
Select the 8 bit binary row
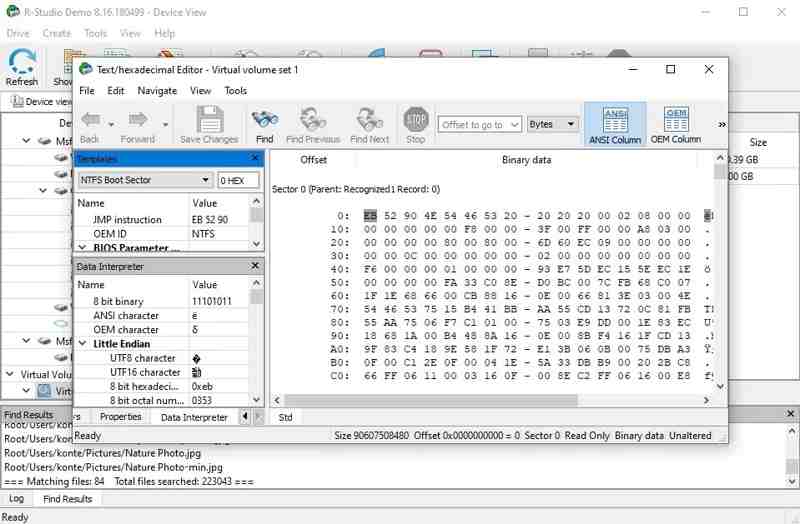(x=162, y=301)
